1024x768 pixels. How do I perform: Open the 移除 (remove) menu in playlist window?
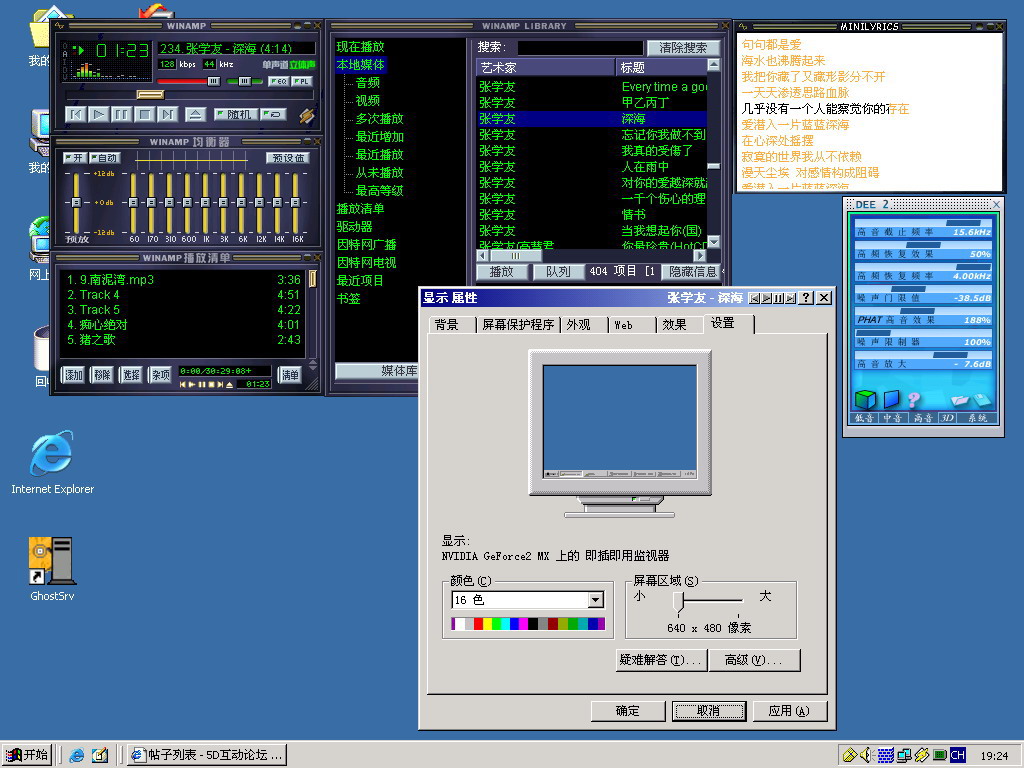coord(102,374)
